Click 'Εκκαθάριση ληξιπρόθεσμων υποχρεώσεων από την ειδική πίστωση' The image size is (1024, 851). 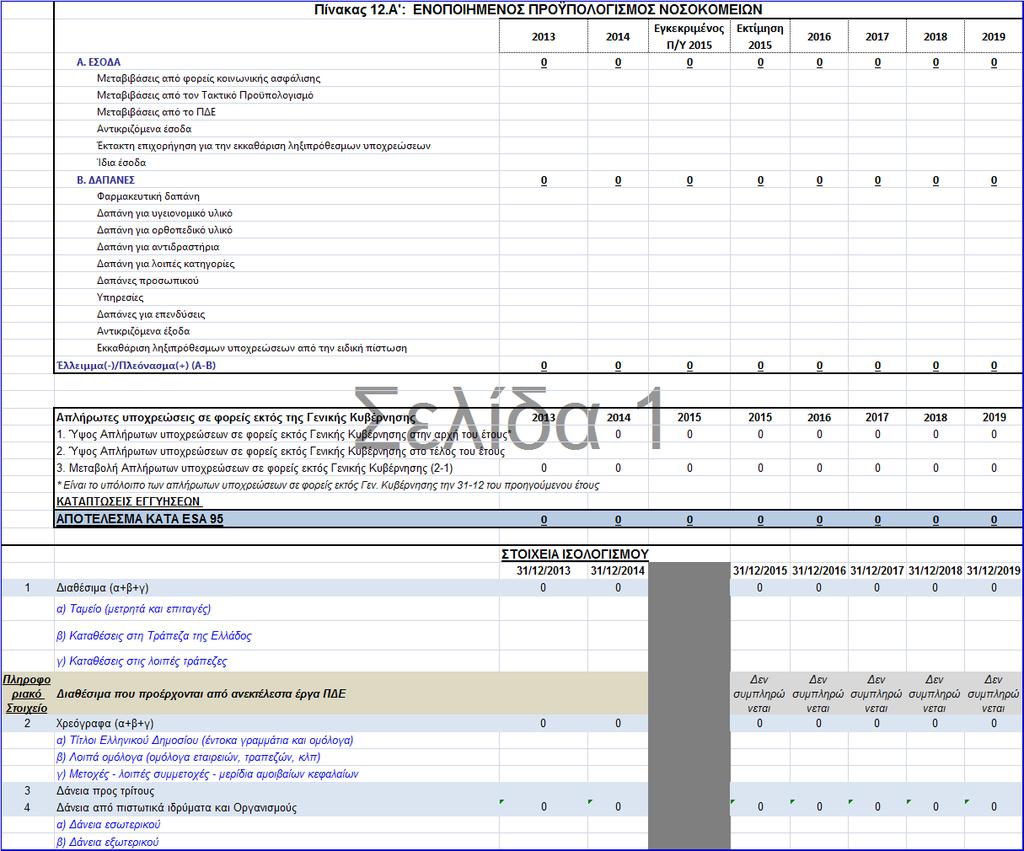point(252,348)
